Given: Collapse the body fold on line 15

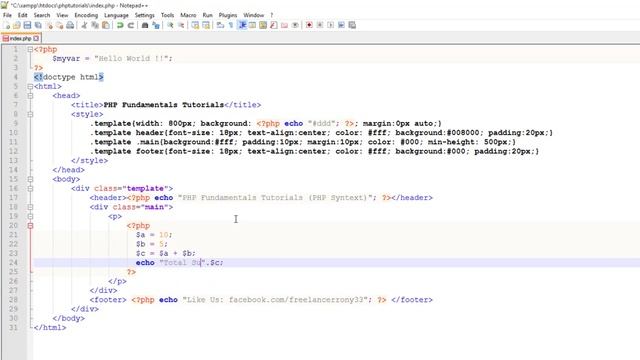Looking at the screenshot, I should (x=30, y=179).
